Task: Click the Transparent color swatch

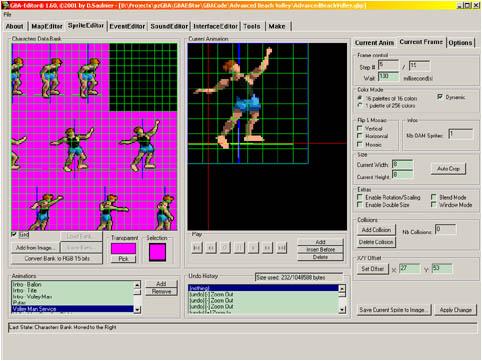Action: pos(123,249)
